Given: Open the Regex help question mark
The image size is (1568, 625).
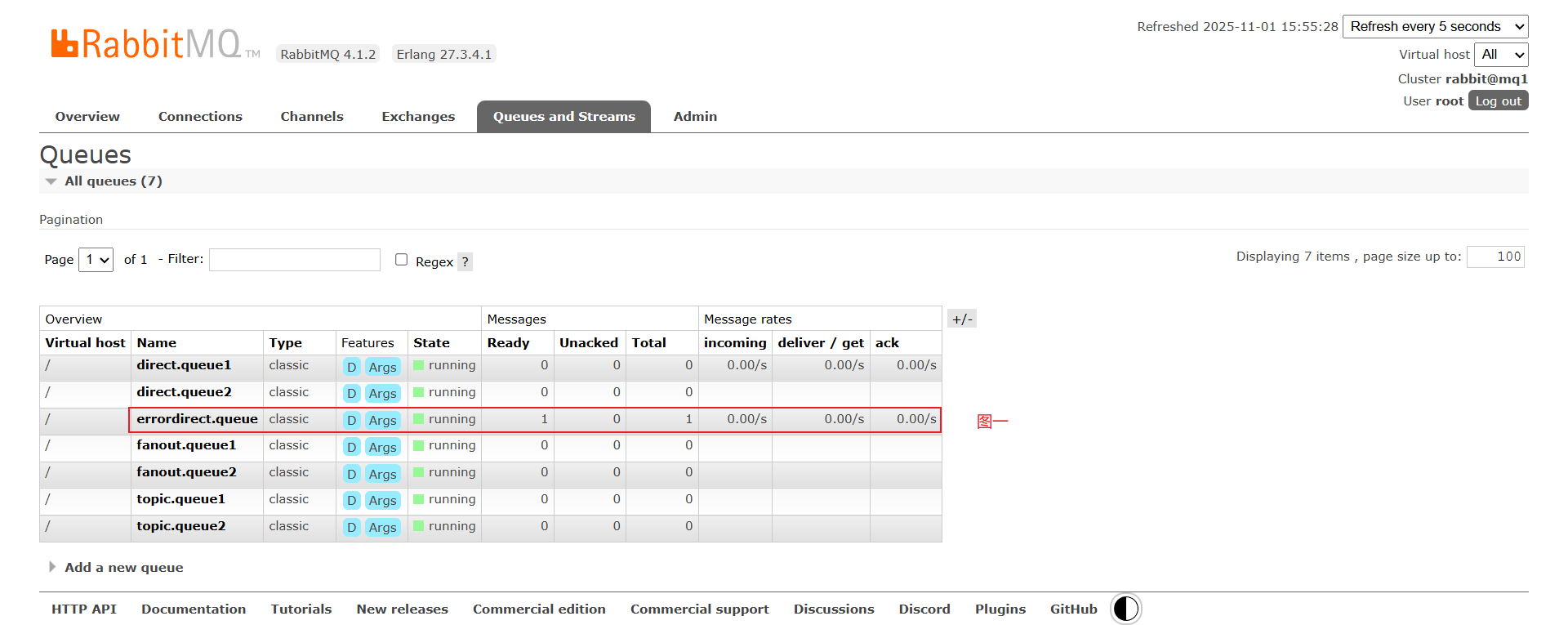Looking at the screenshot, I should [x=465, y=261].
